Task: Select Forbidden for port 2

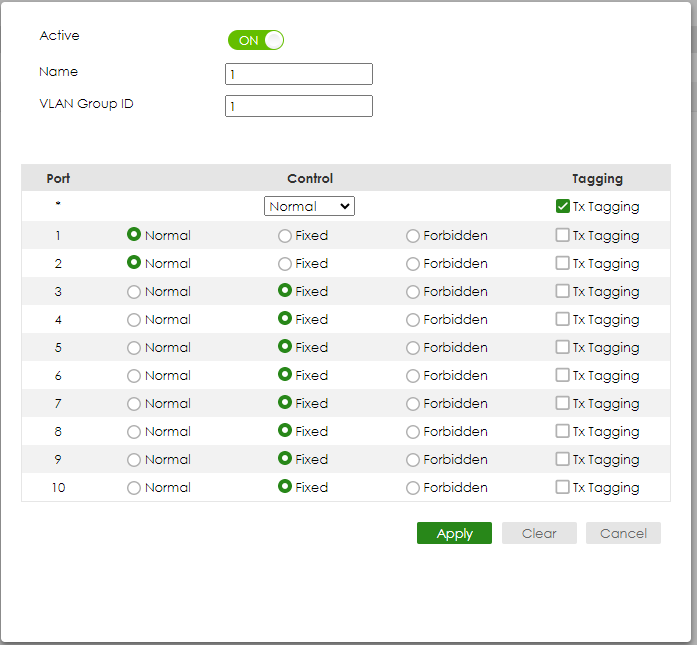Action: coord(413,264)
